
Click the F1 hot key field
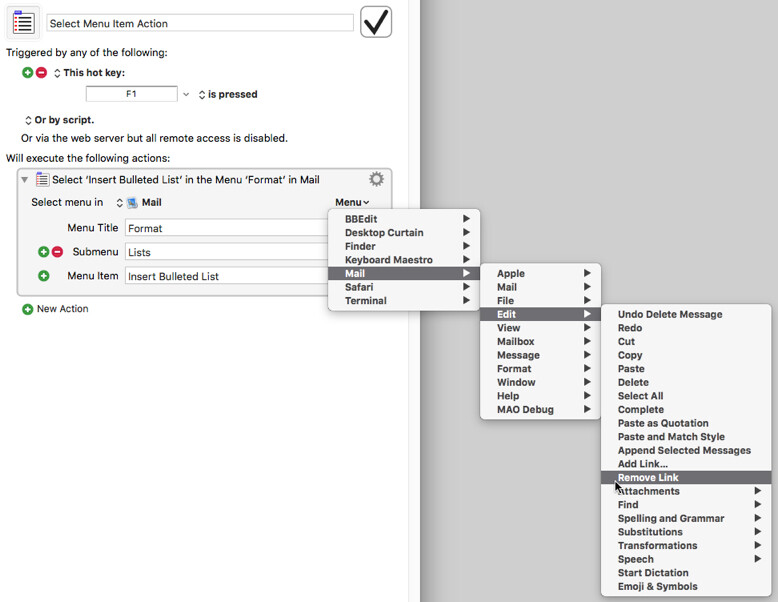pyautogui.click(x=131, y=94)
